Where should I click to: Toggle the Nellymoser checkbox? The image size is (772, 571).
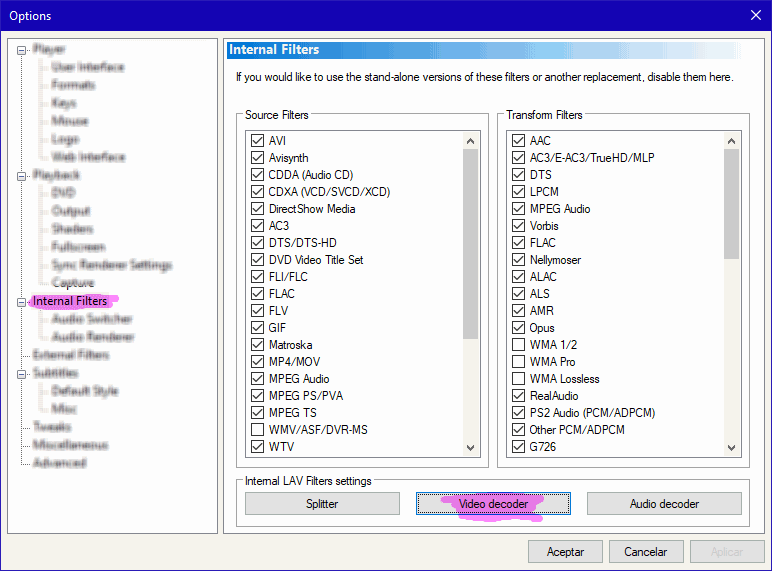coord(518,260)
